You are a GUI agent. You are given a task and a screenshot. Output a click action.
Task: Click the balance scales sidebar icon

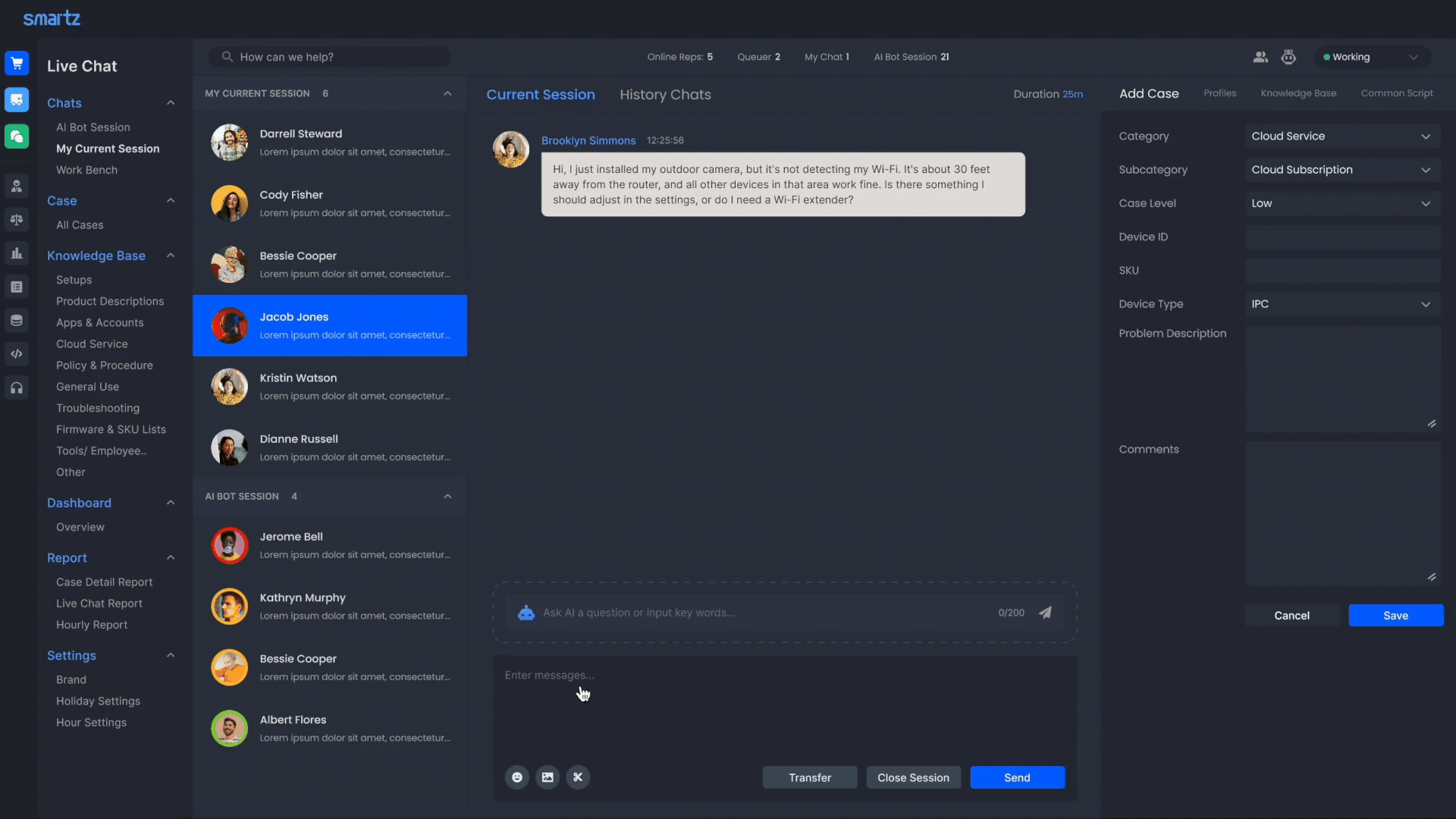(17, 220)
